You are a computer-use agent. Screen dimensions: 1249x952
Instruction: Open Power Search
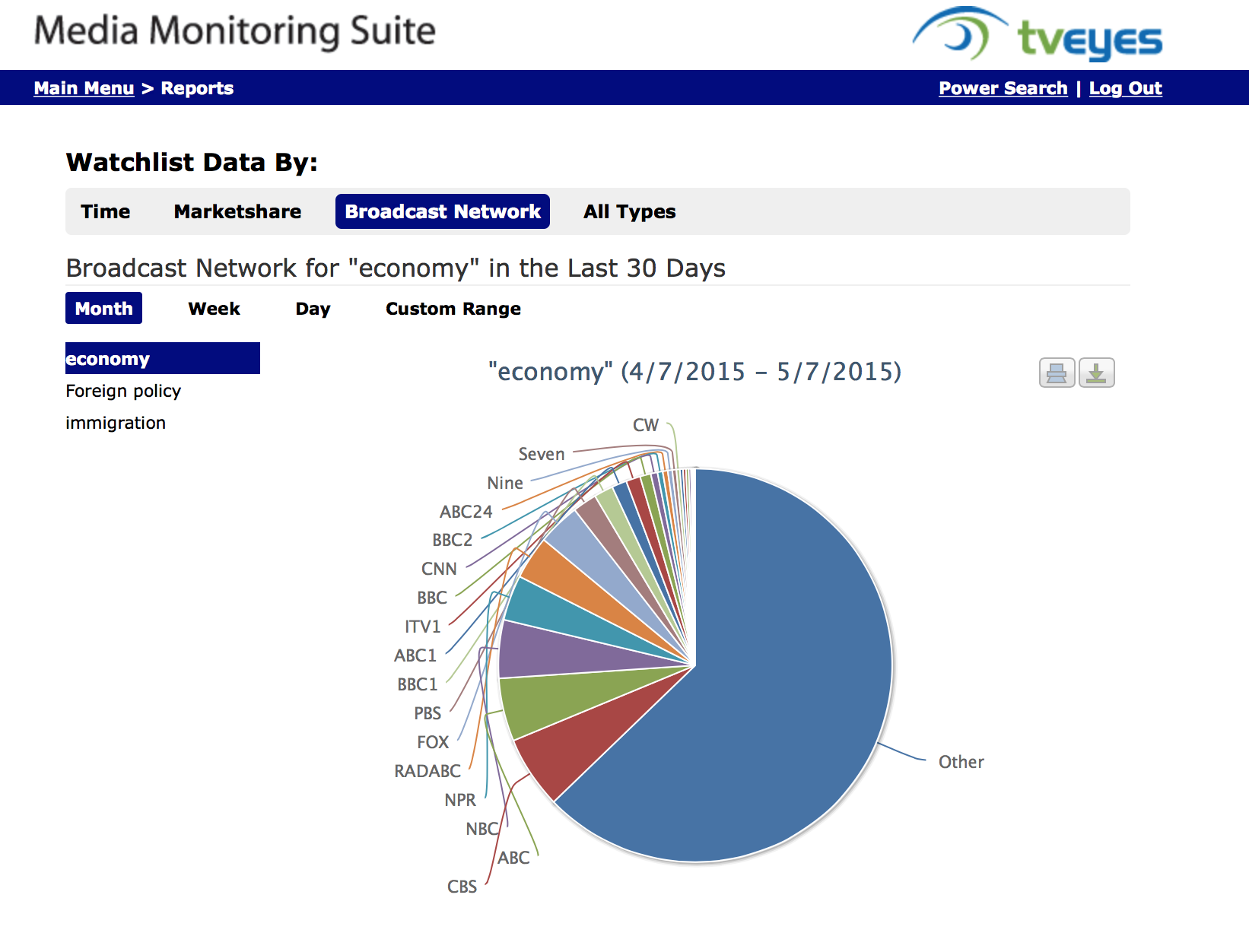pos(1003,88)
